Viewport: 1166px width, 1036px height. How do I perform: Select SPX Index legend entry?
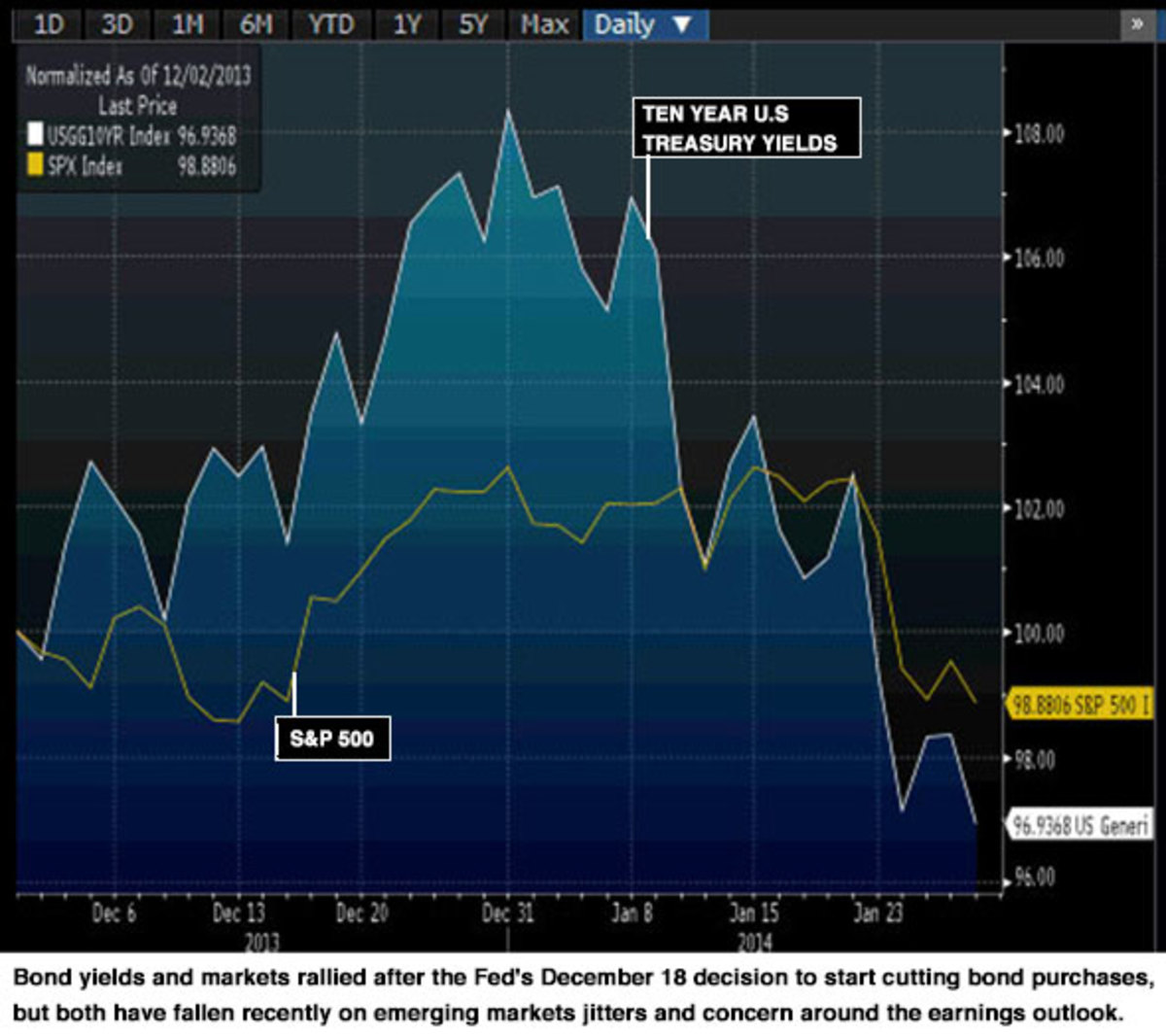coord(132,165)
